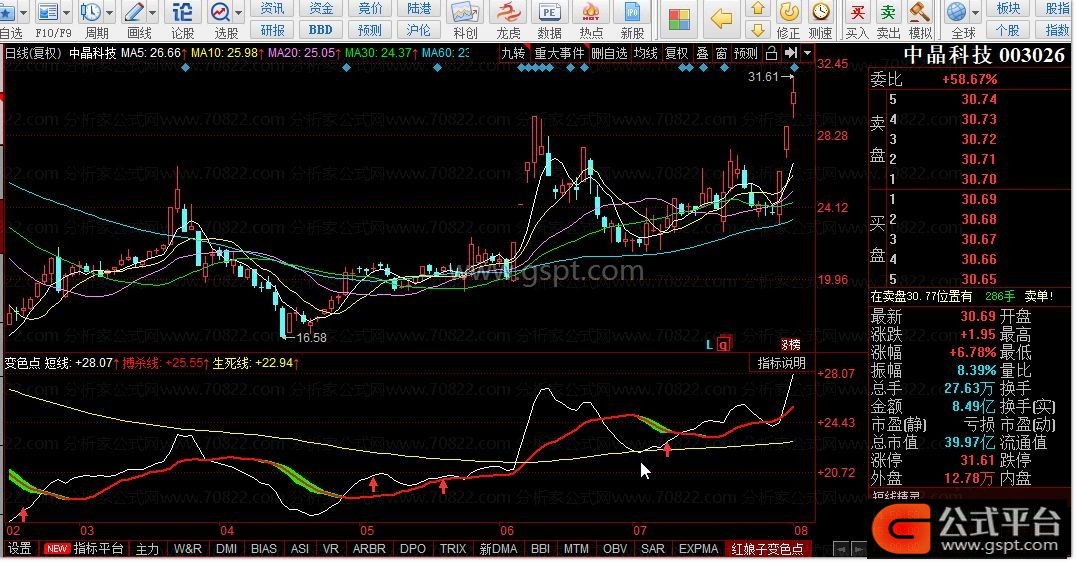Screen dimensions: 1077x562
Task: Toggle the 九转 indicator
Action: (514, 53)
